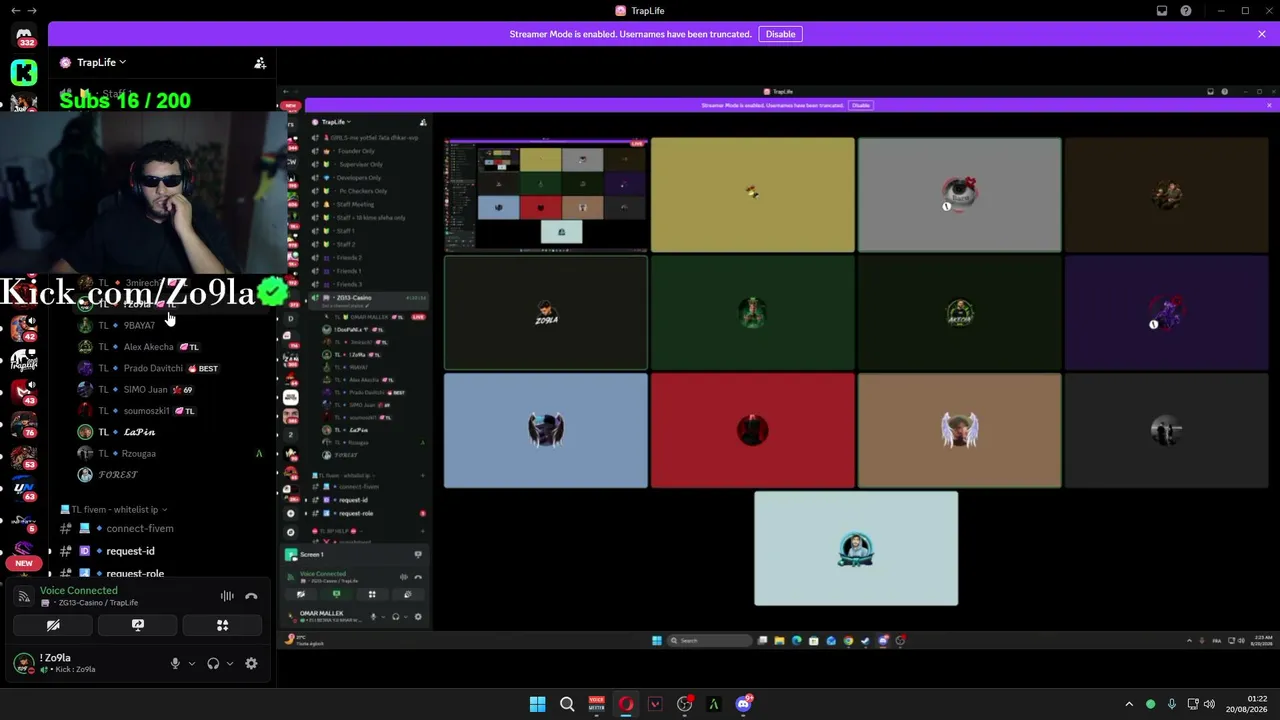Select the yellow participant tile in stream
This screenshot has width=1280, height=720.
[x=753, y=195]
